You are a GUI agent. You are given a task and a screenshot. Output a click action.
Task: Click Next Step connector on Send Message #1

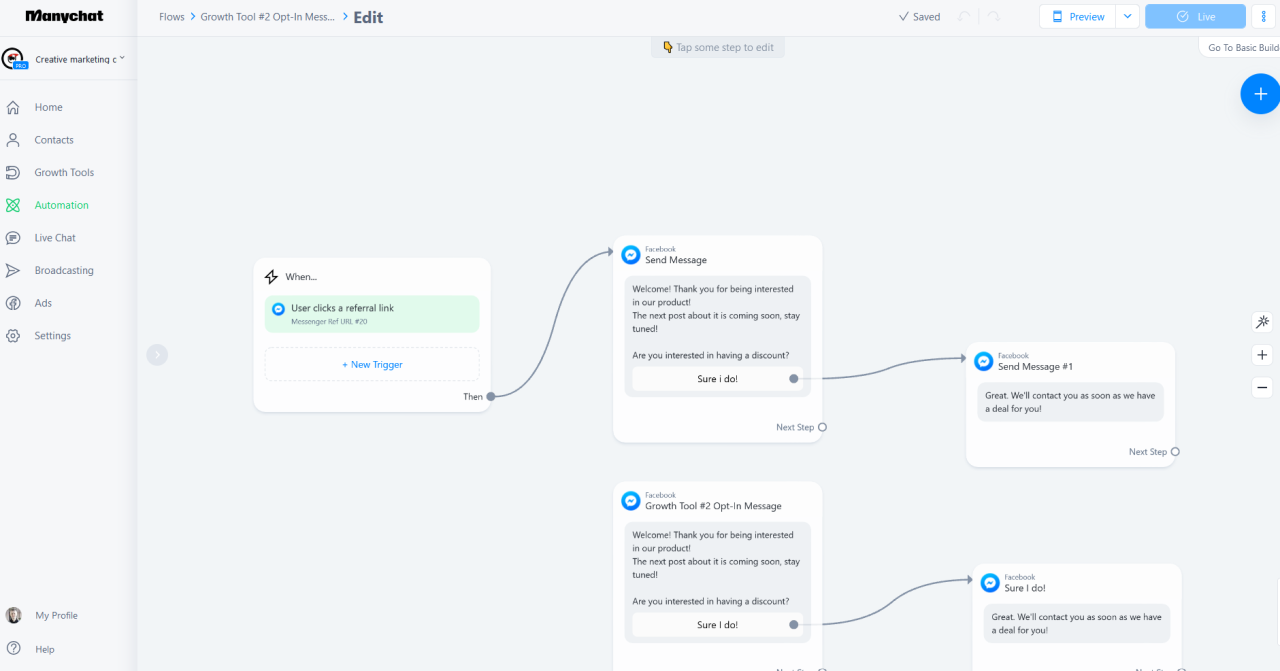click(1175, 452)
